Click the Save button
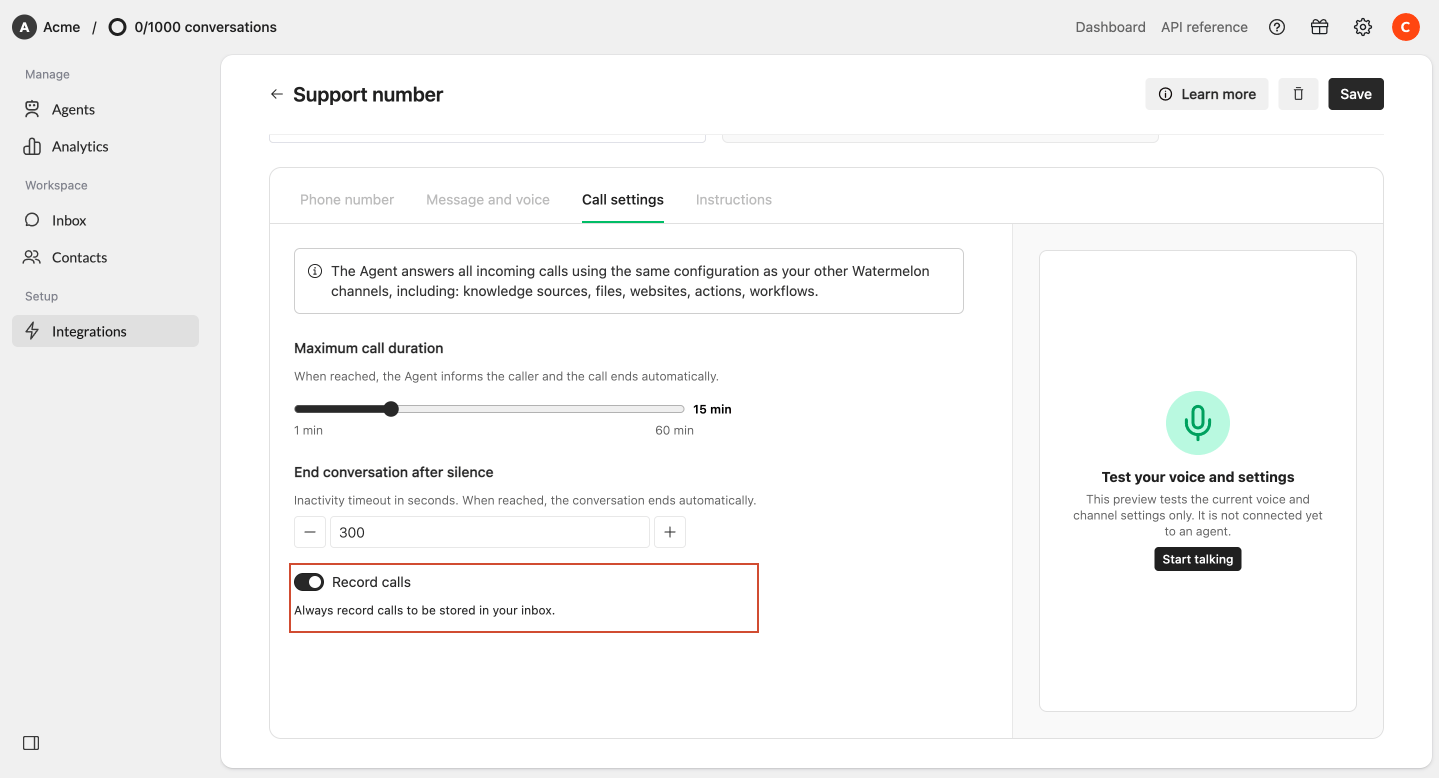Image resolution: width=1439 pixels, height=778 pixels. 1356,94
